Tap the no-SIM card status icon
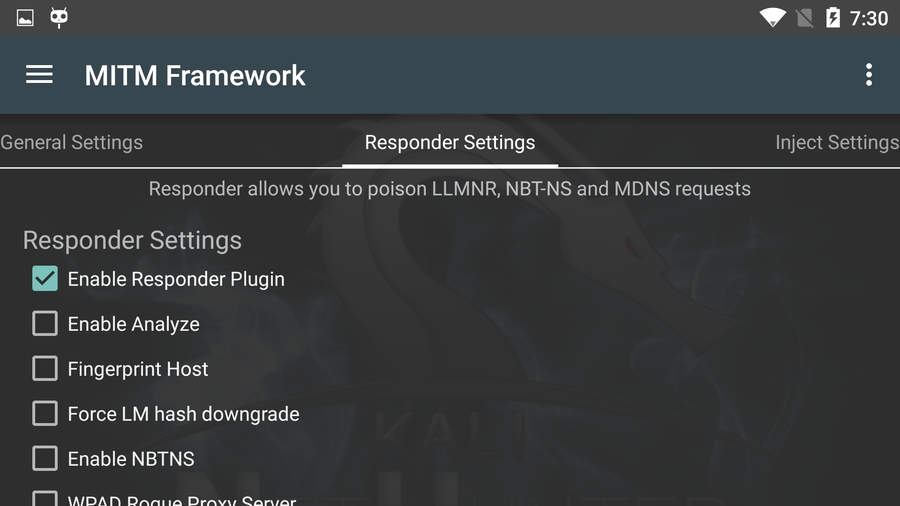Viewport: 900px width, 506px height. point(805,18)
